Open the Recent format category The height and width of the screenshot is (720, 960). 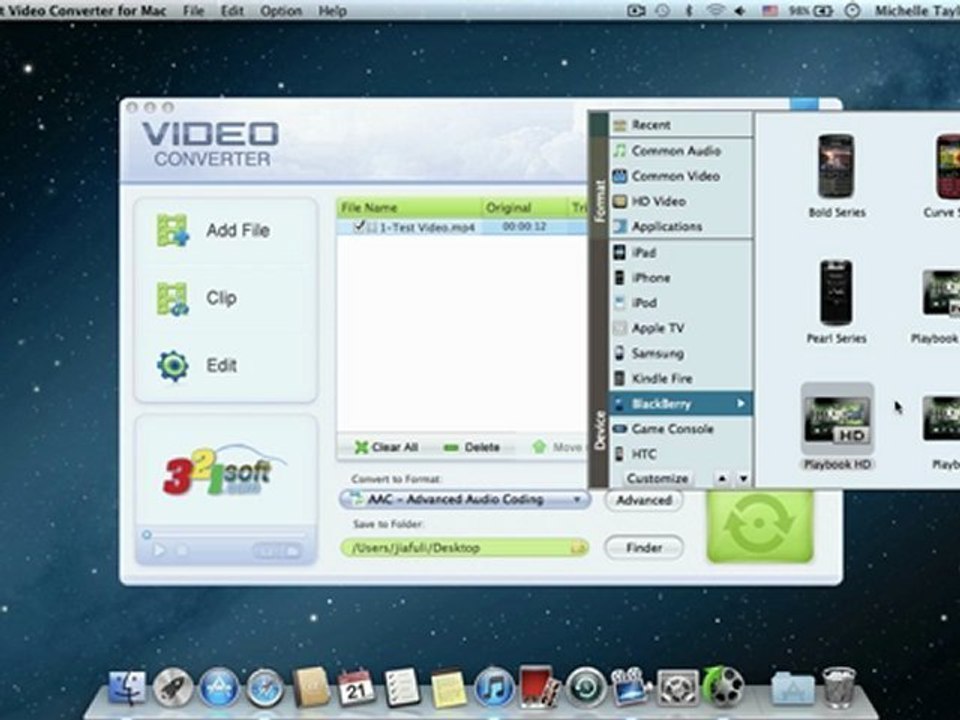click(x=681, y=125)
